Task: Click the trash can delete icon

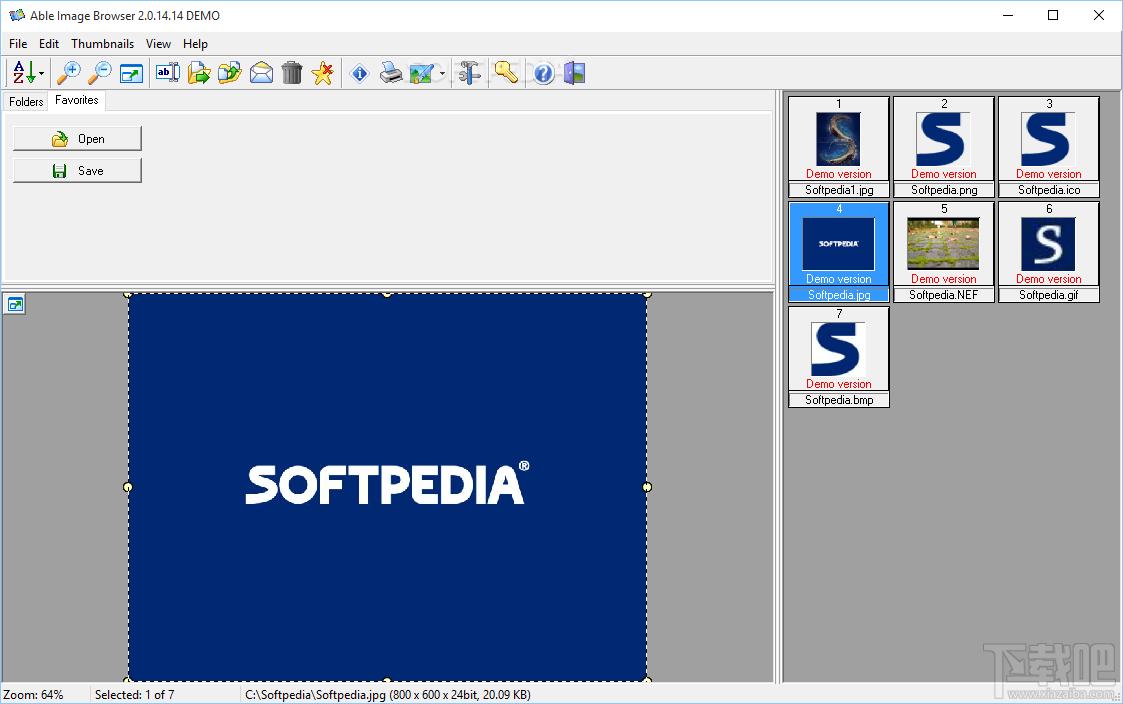Action: pos(291,73)
